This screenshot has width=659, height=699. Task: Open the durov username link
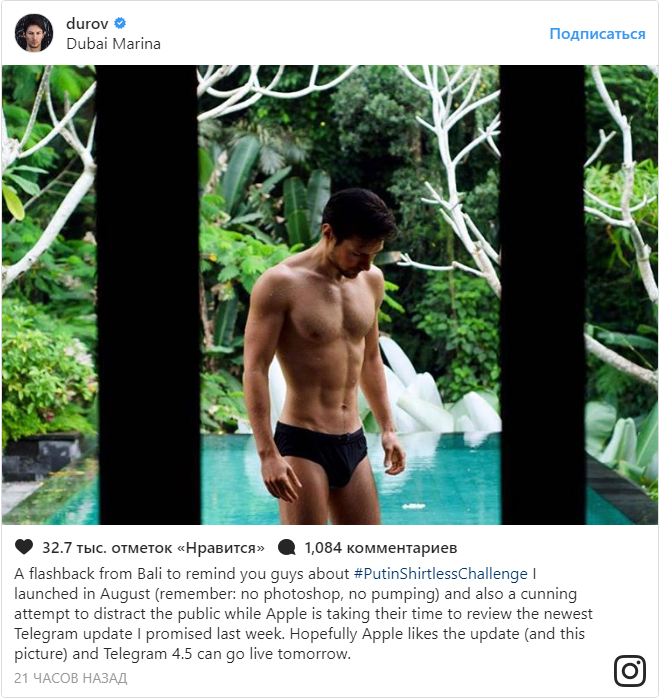pos(88,25)
